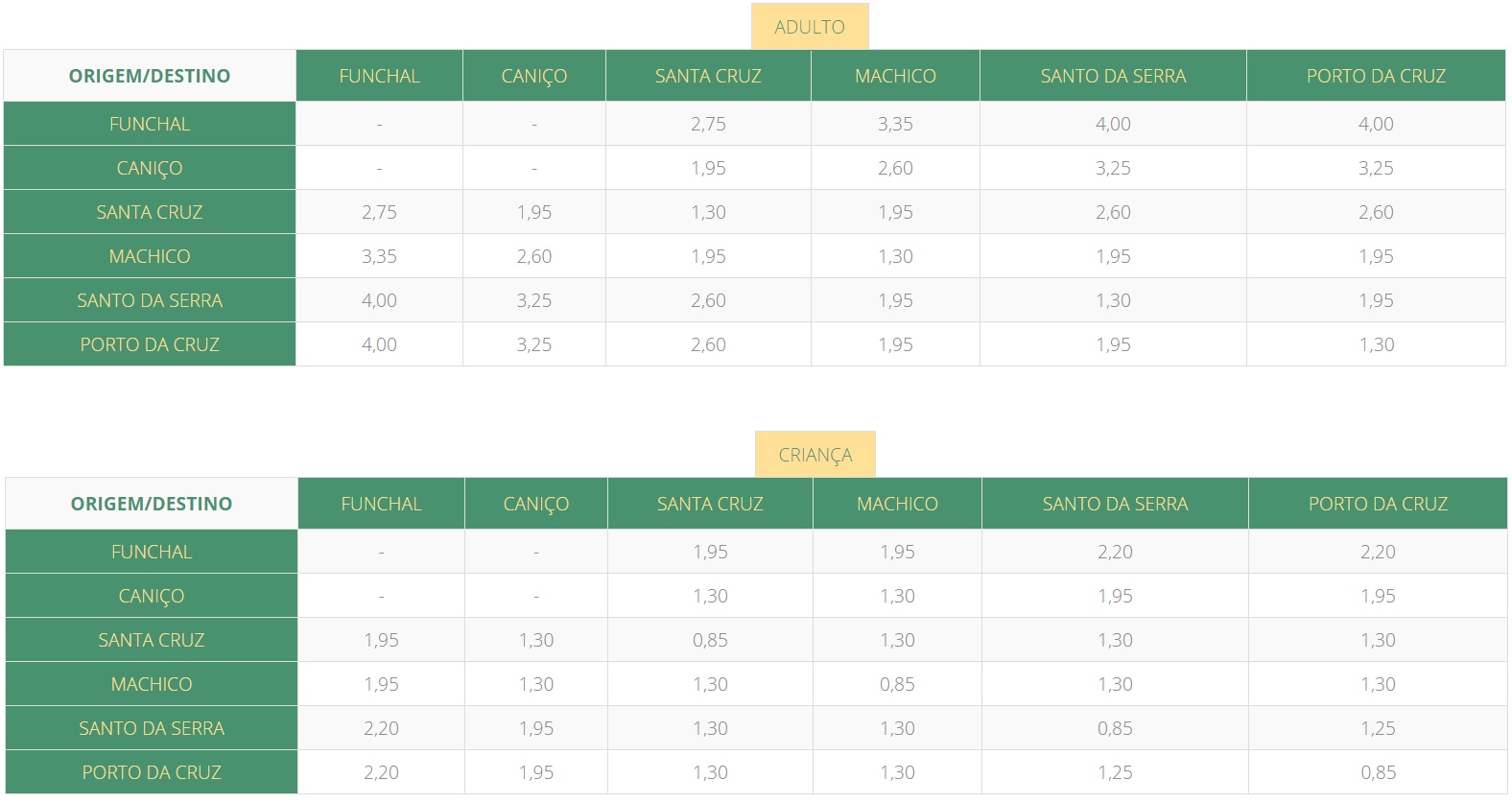Image resolution: width=1512 pixels, height=803 pixels.
Task: Select ORIGEM/DESTINO header in the adult table
Action: click(150, 76)
